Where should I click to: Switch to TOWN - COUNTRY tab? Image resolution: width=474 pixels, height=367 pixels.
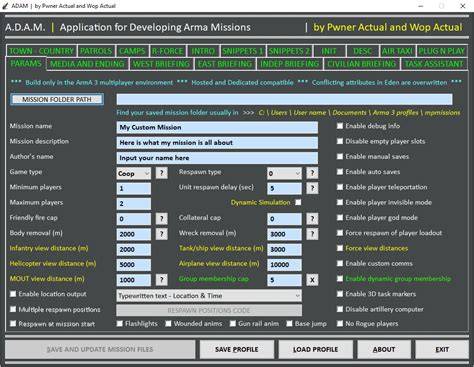pyautogui.click(x=41, y=51)
